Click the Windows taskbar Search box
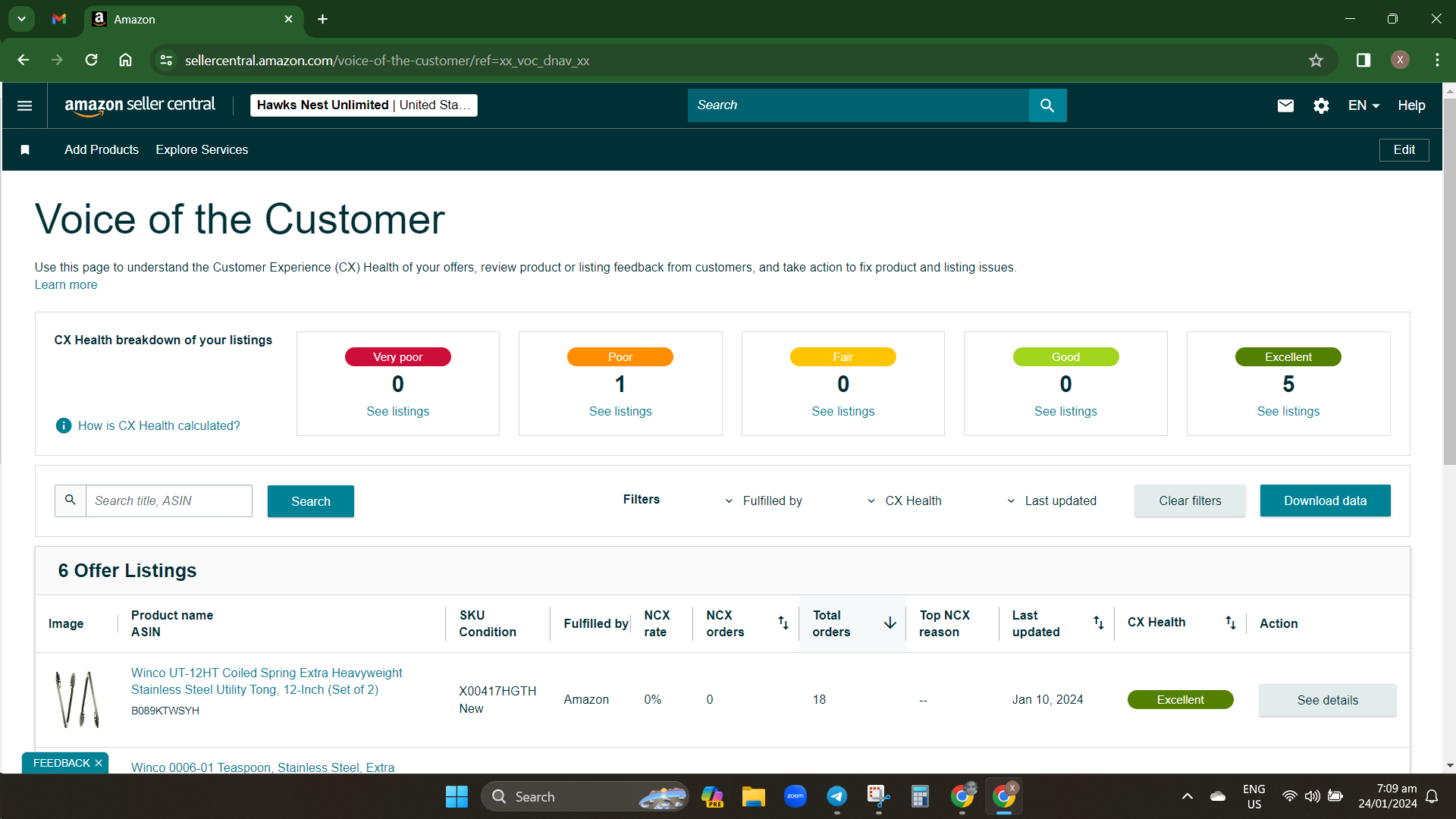 [584, 796]
